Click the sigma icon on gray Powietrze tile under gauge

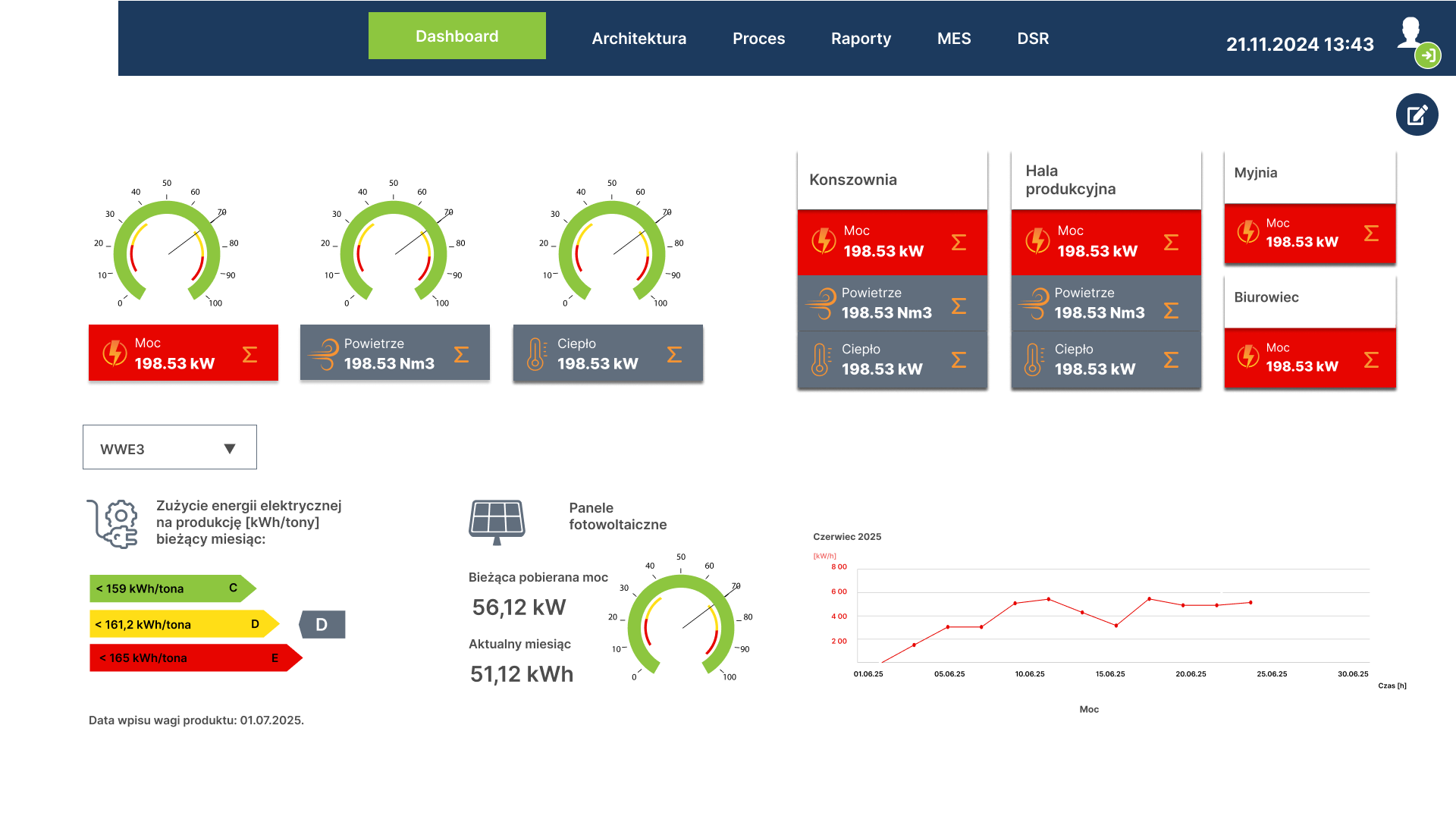coord(461,354)
